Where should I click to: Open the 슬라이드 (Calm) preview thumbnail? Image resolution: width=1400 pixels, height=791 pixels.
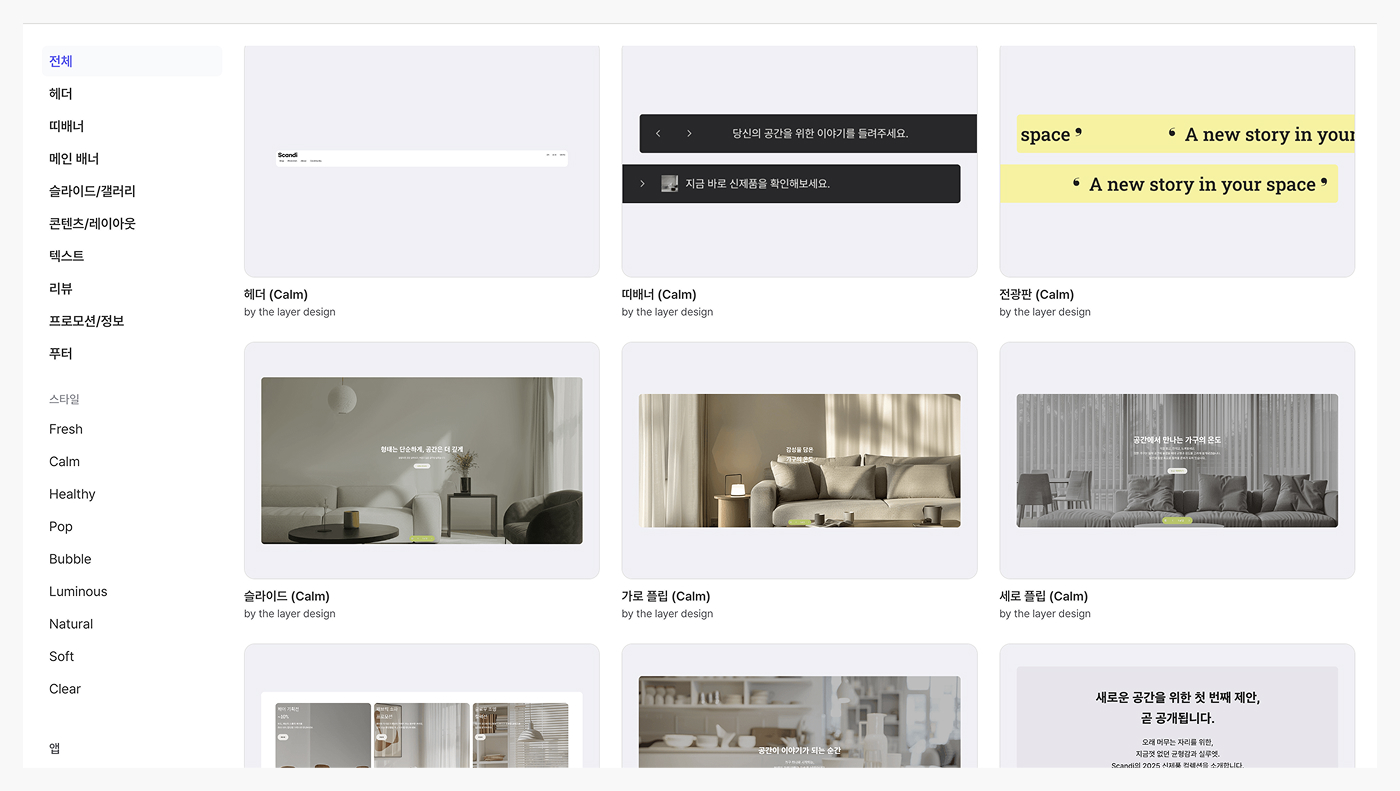(422, 460)
